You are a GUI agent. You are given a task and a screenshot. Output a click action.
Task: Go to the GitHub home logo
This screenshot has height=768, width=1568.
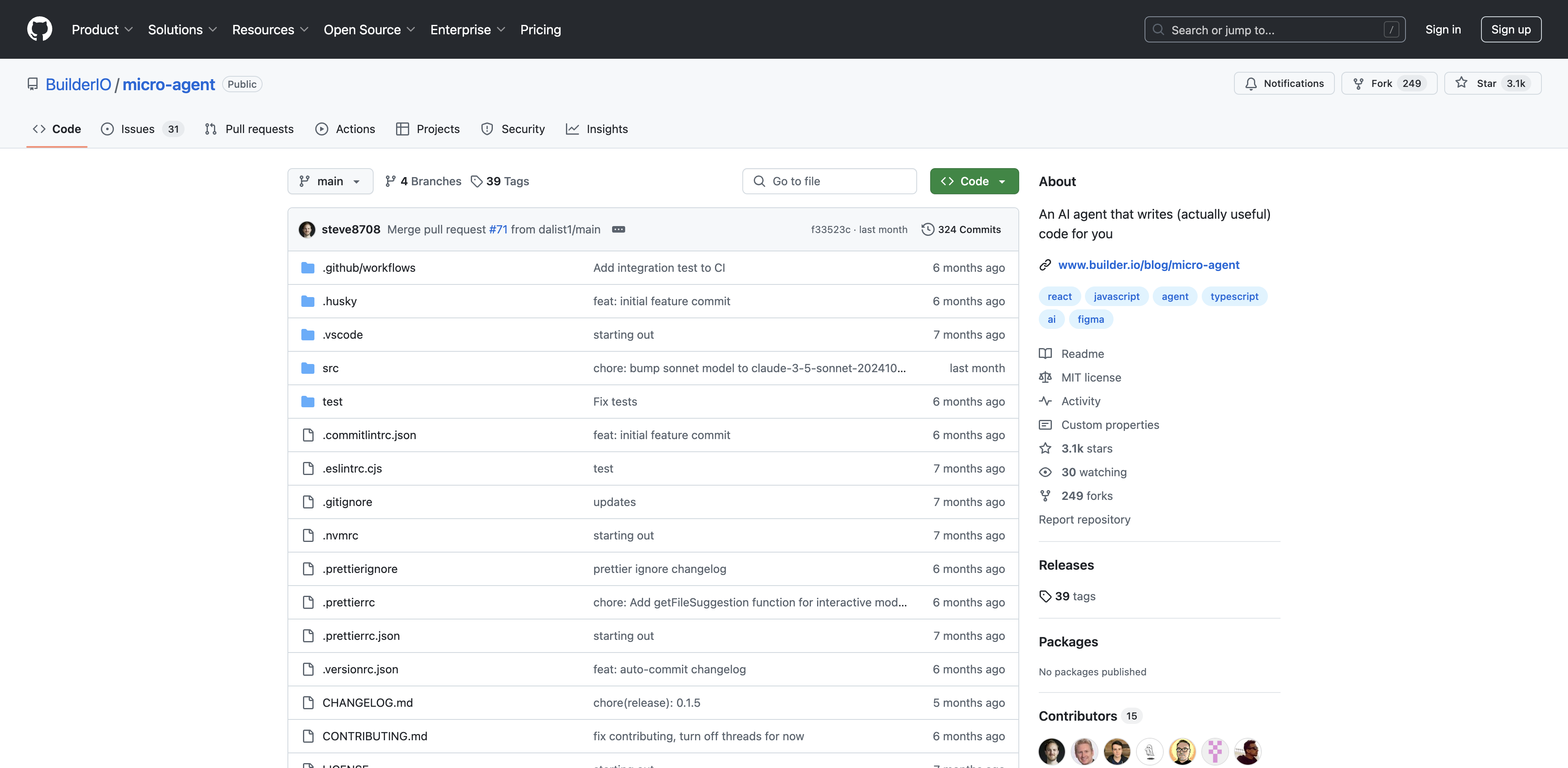[40, 29]
